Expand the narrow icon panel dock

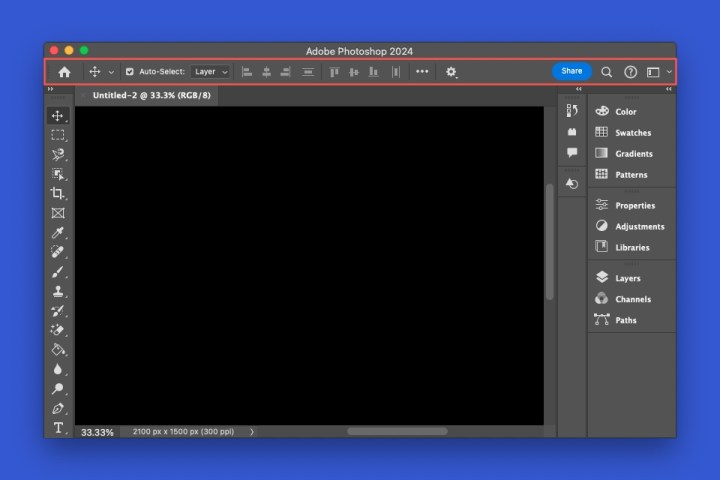[x=579, y=89]
